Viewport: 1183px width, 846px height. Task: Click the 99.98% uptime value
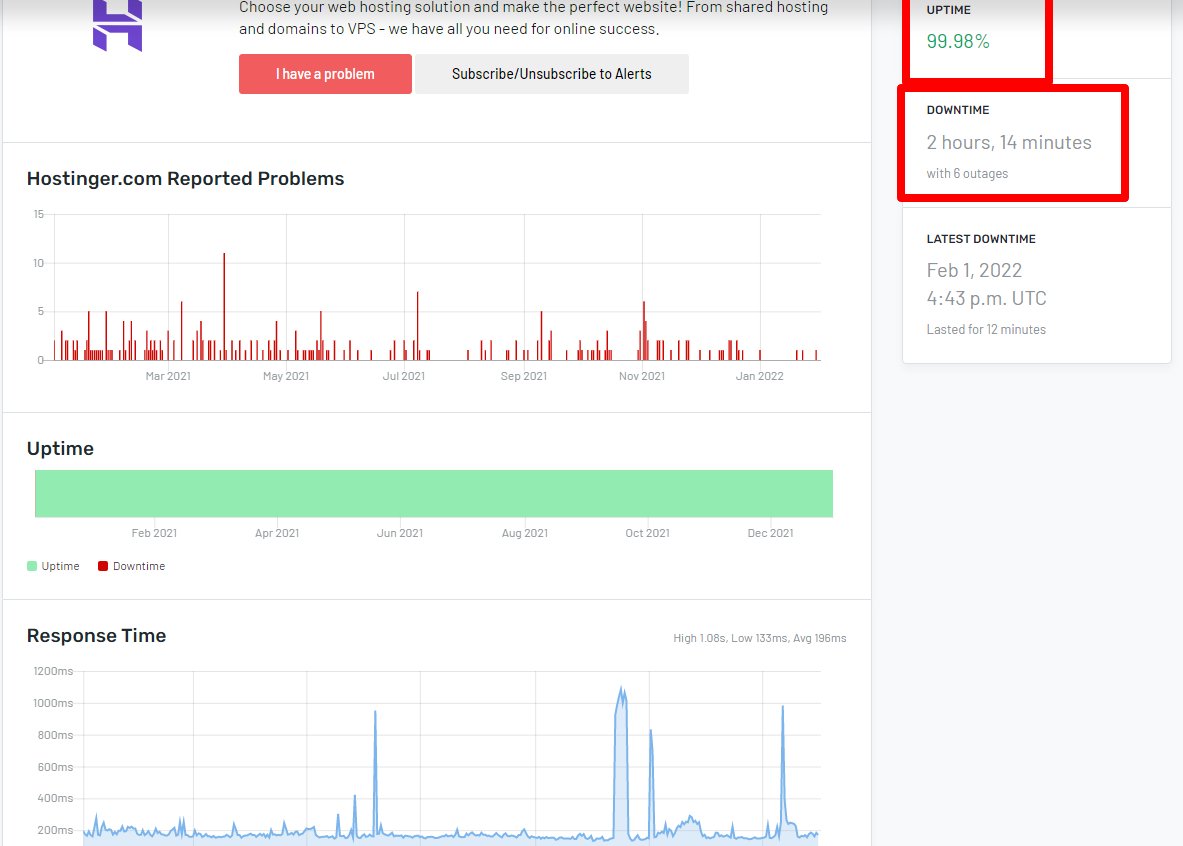958,42
